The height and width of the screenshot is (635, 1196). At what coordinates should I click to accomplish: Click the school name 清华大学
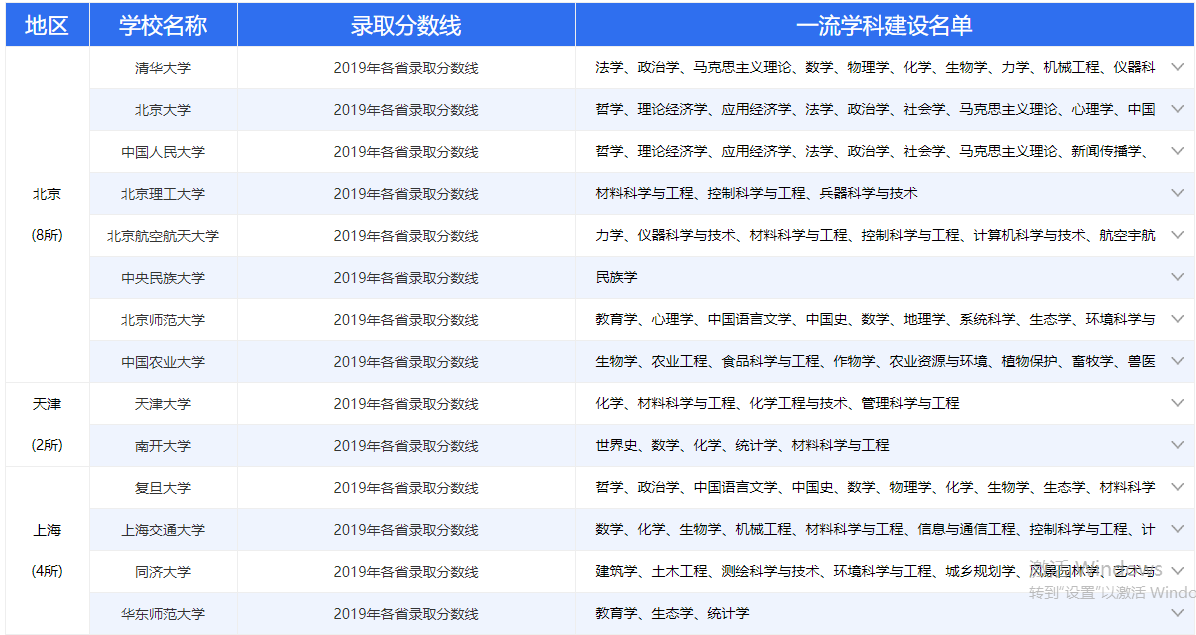[x=162, y=68]
